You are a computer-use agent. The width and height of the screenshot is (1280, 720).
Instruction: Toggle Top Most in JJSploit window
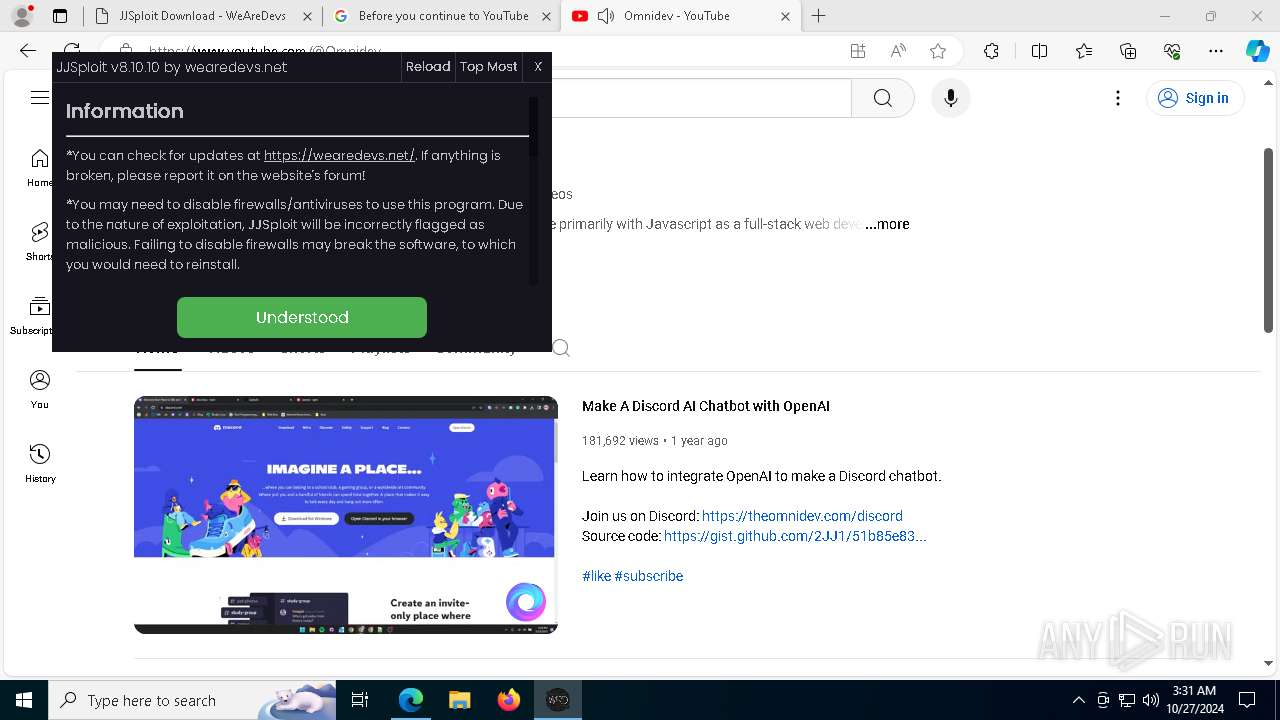point(488,66)
